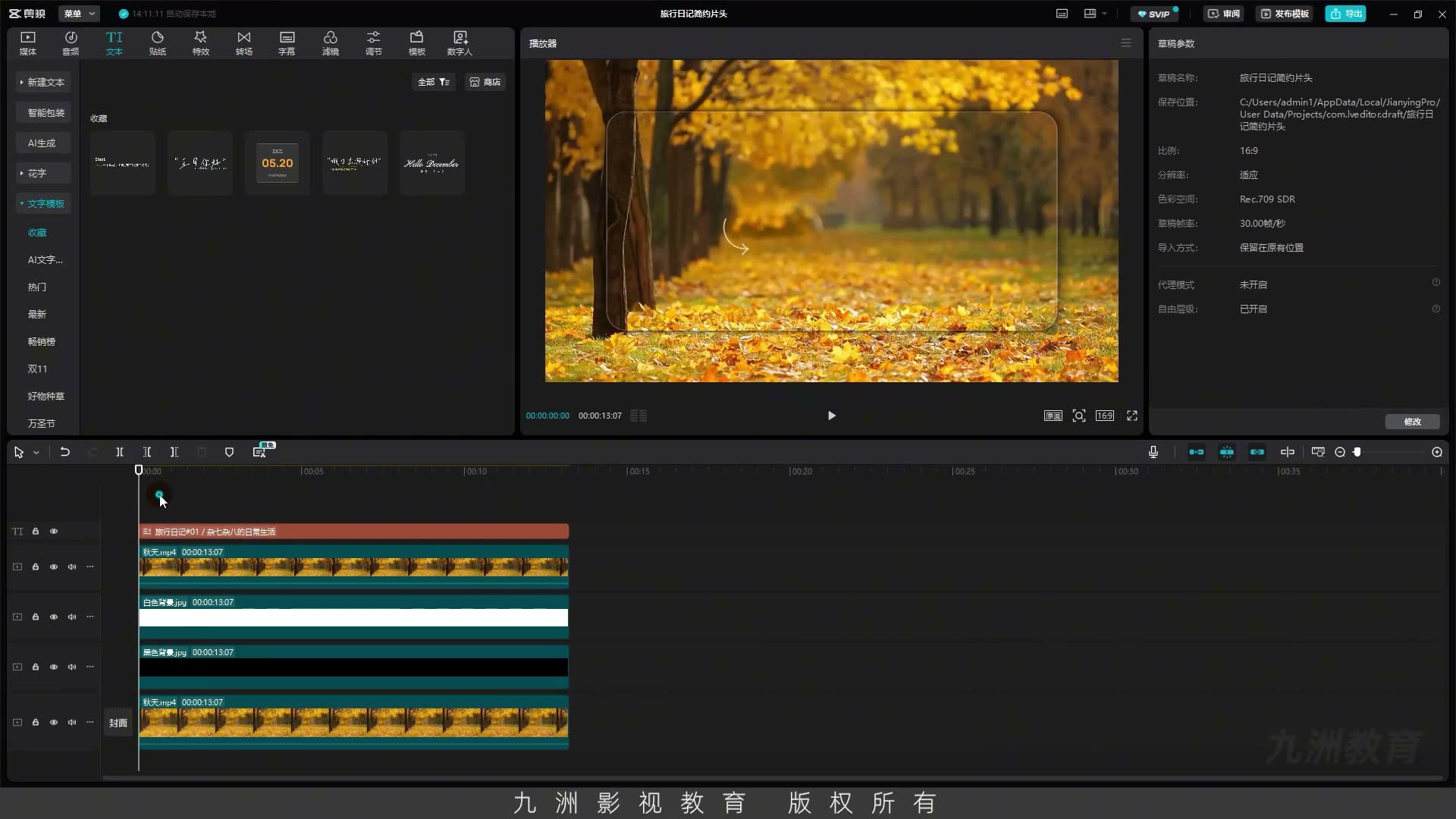The image size is (1456, 819).
Task: Switch to the 音频 audio tab
Action: pyautogui.click(x=71, y=43)
